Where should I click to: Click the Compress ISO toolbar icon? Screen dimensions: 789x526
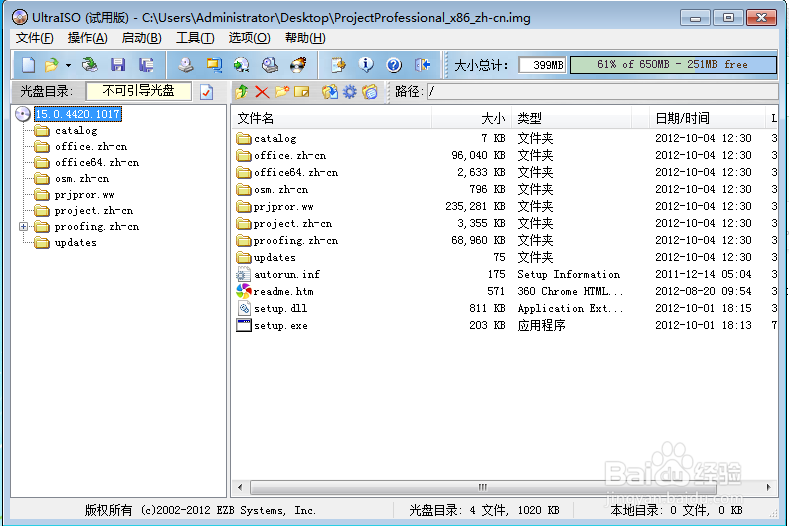pos(242,65)
